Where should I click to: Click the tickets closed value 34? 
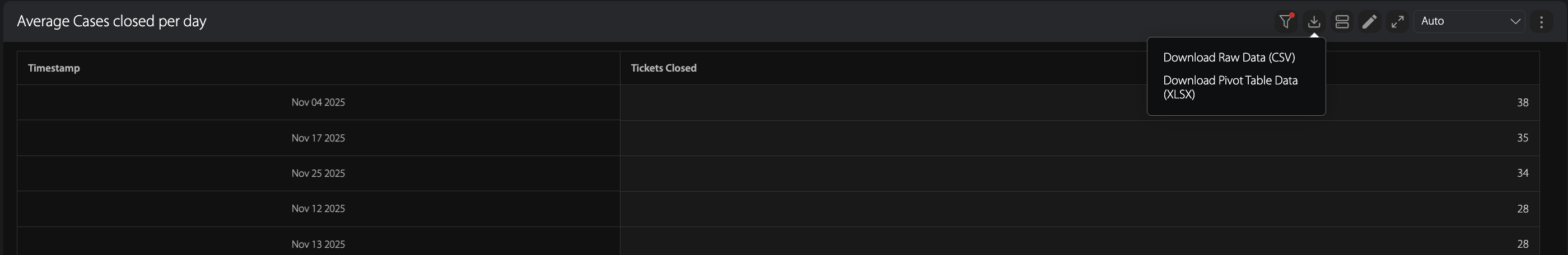click(x=1522, y=174)
